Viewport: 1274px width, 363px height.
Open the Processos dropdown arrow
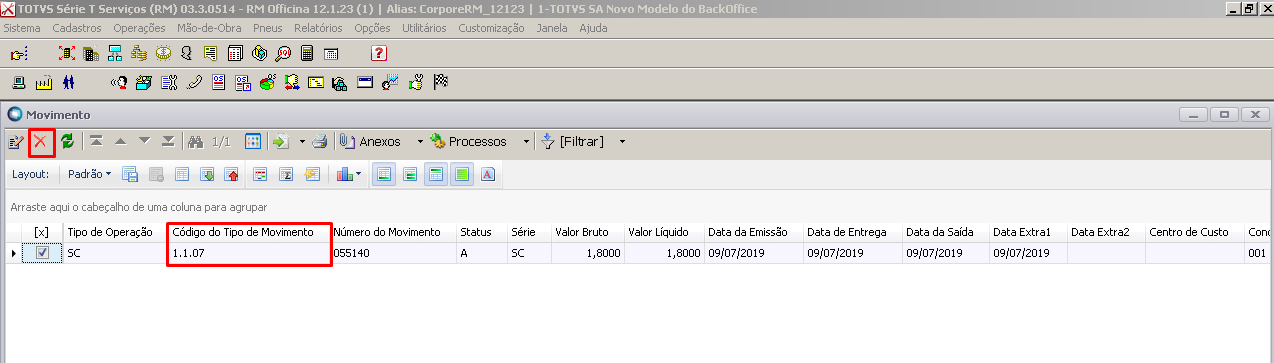pyautogui.click(x=526, y=141)
